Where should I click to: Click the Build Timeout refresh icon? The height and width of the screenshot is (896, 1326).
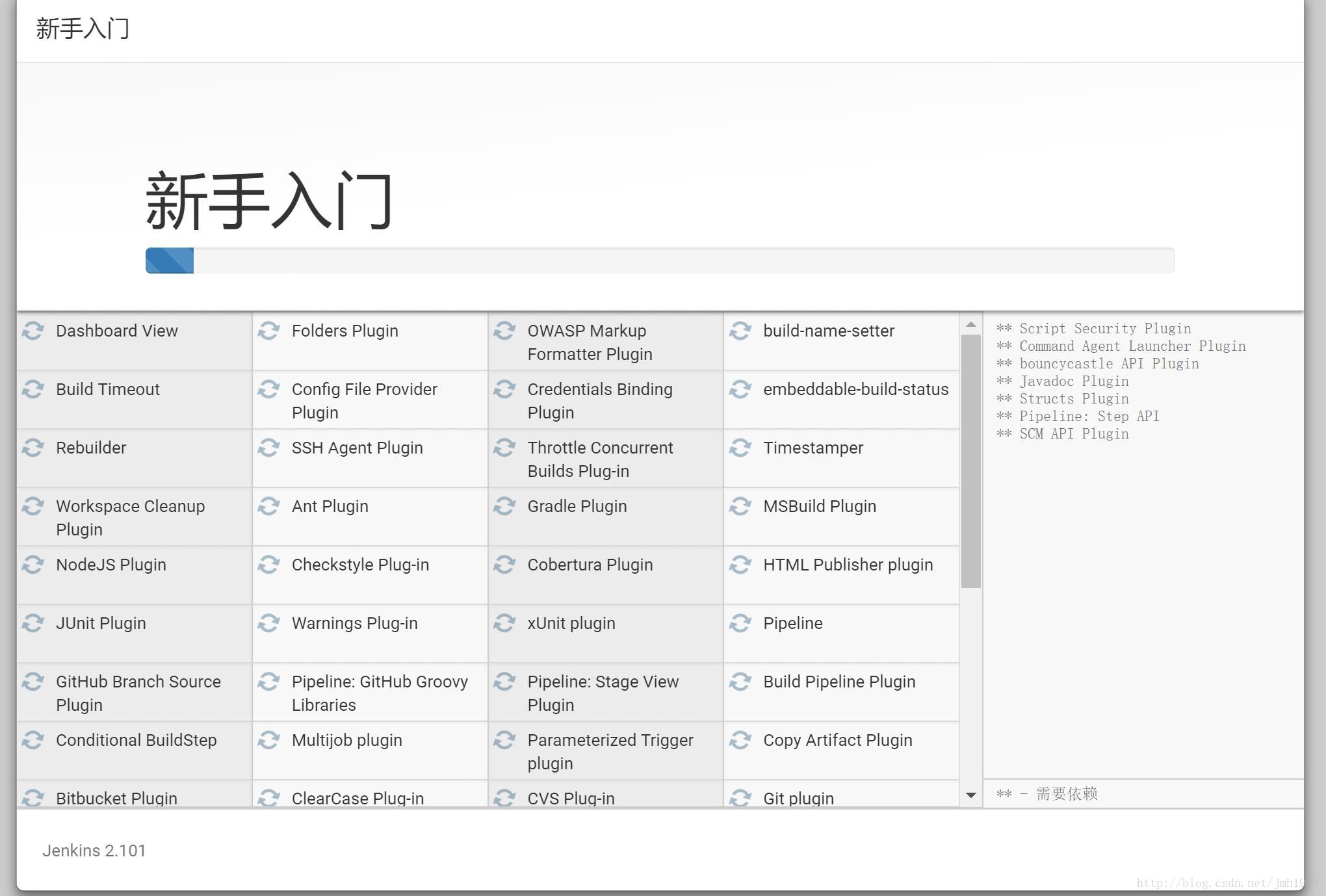[x=34, y=388]
